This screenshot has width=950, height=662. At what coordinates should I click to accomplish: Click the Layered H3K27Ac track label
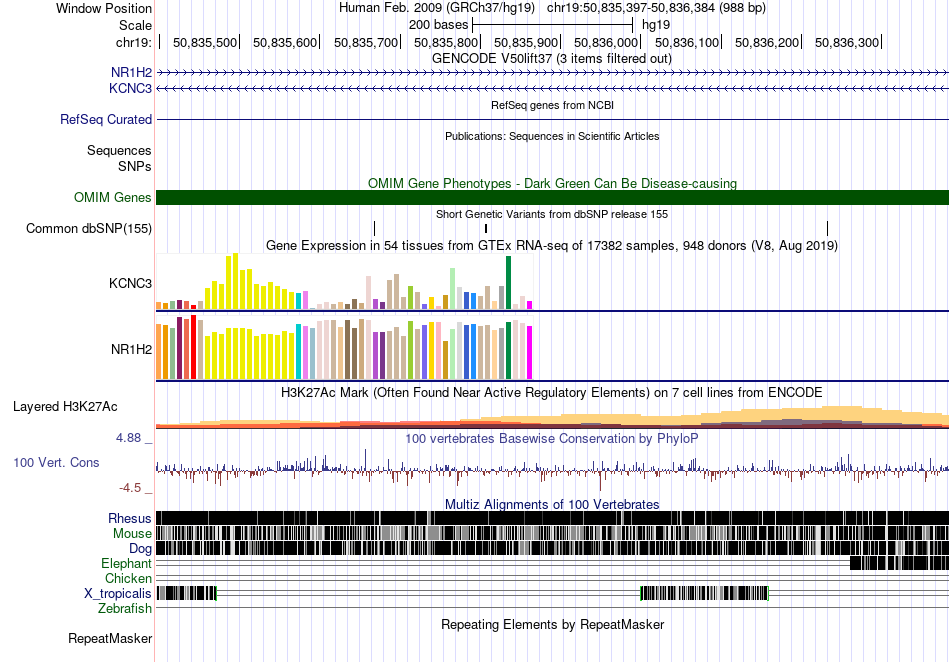pyautogui.click(x=65, y=406)
